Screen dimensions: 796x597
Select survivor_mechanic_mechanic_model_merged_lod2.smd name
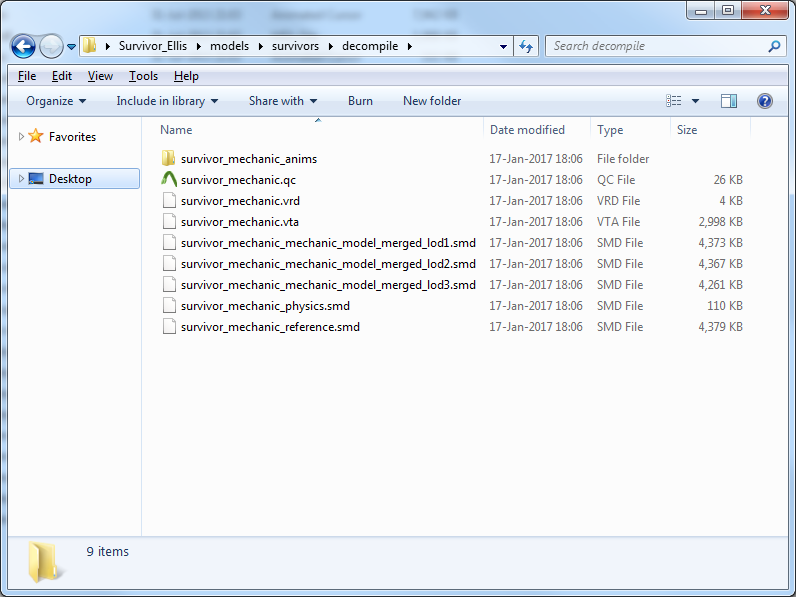(x=328, y=264)
